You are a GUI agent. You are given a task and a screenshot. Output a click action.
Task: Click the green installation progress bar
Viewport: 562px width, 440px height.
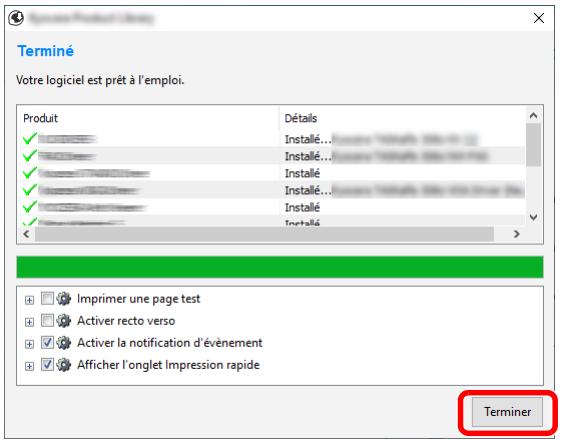point(280,267)
